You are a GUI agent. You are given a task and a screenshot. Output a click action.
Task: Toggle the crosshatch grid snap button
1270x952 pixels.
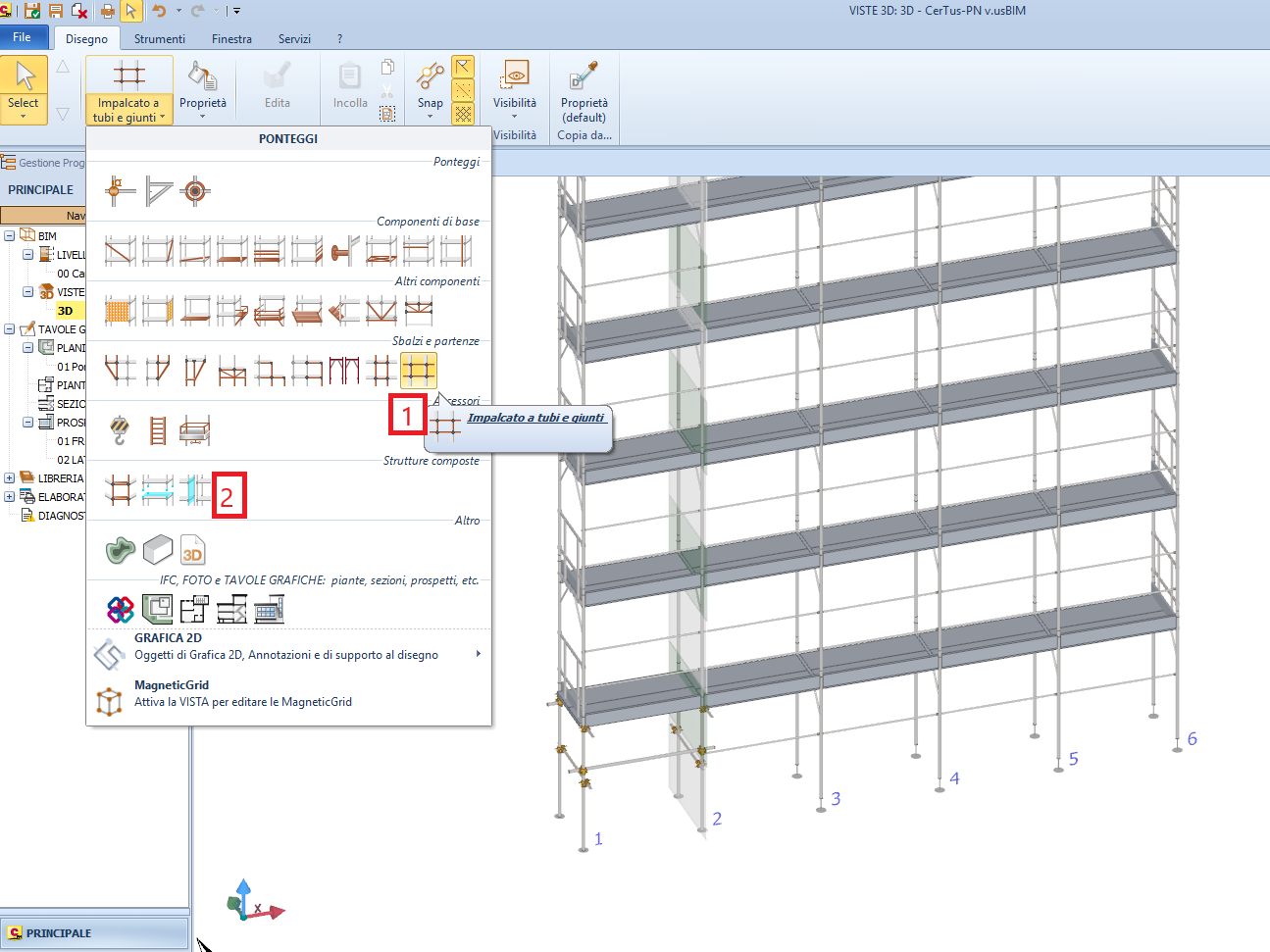pyautogui.click(x=463, y=114)
